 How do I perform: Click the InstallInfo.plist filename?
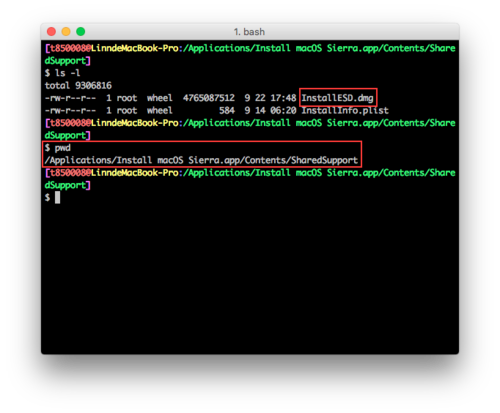click(345, 110)
